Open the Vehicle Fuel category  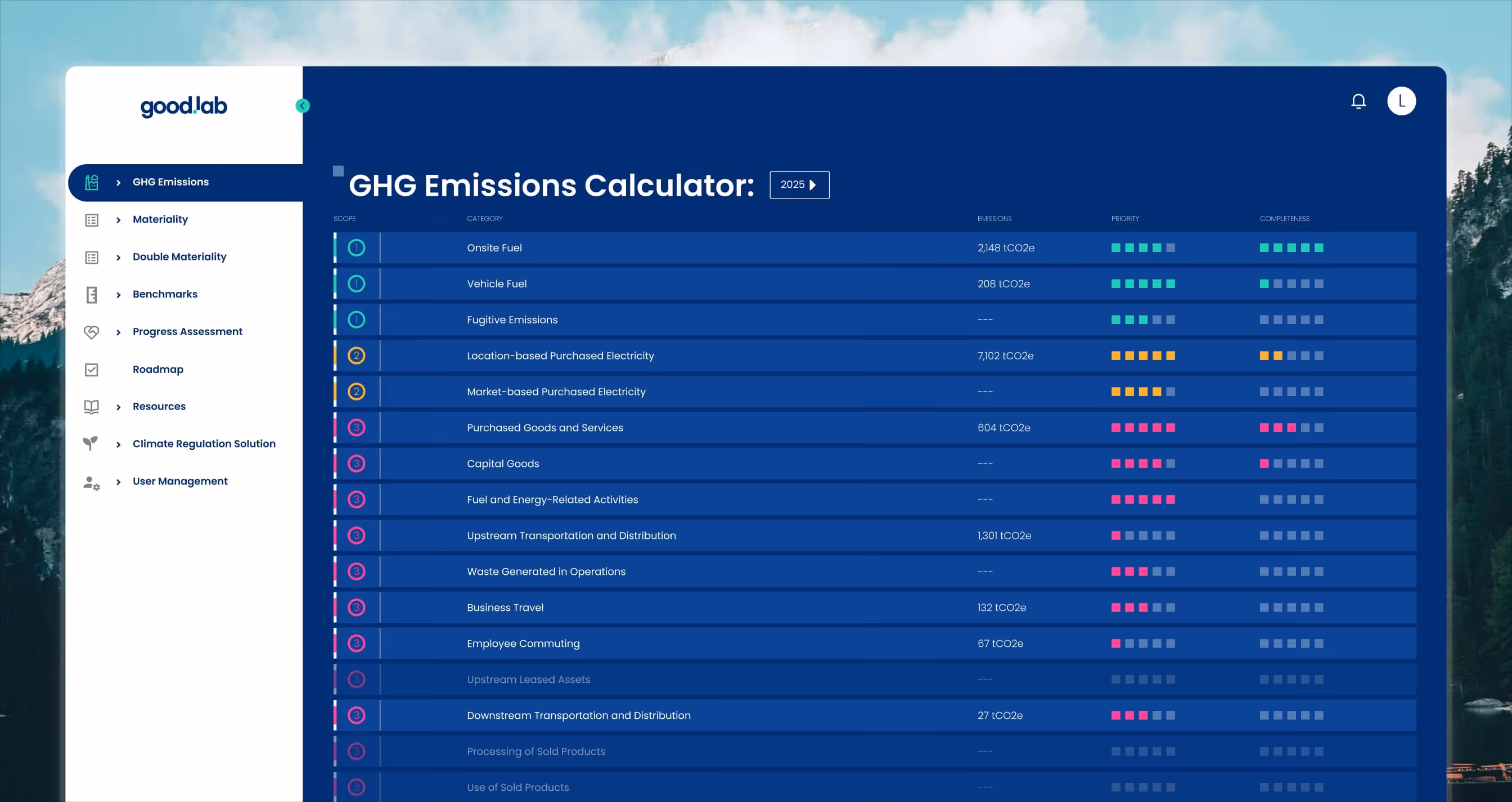click(x=497, y=283)
